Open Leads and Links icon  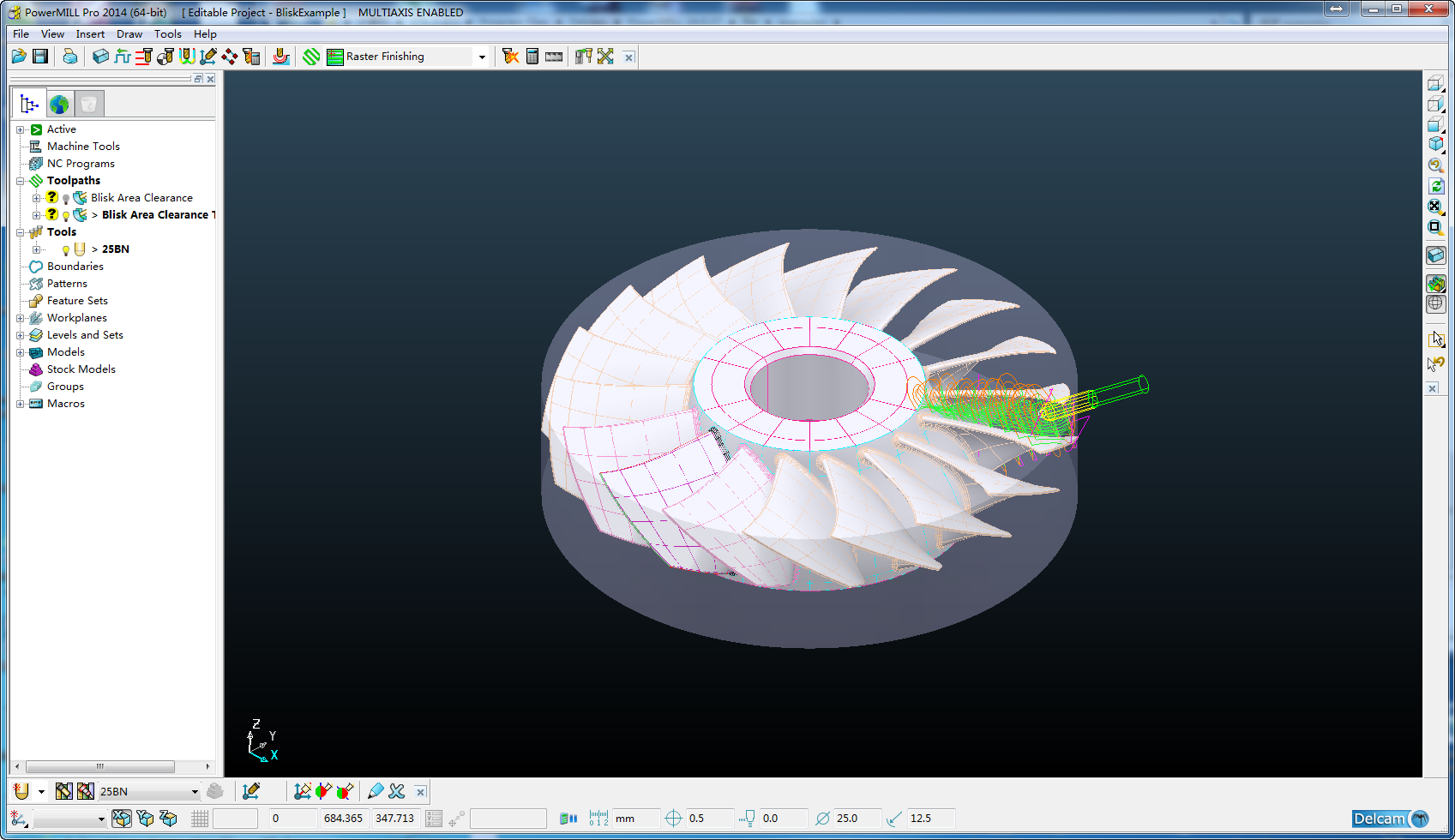187,57
